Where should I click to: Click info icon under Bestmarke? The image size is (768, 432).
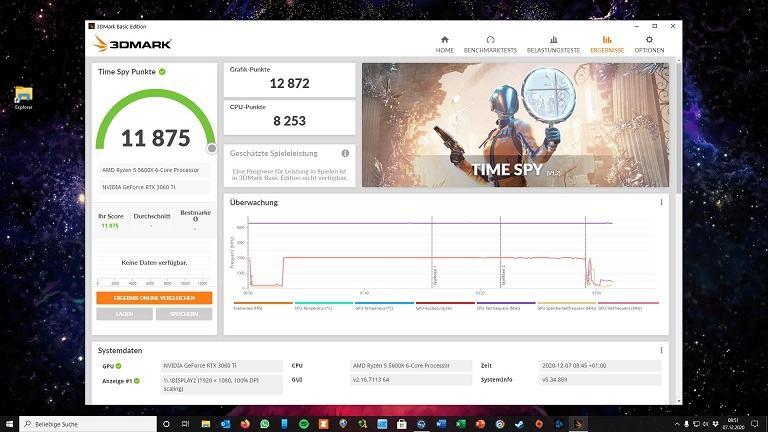point(195,219)
